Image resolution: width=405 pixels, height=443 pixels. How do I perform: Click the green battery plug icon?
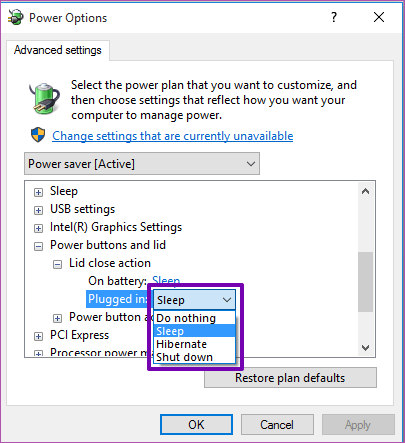coord(45,98)
